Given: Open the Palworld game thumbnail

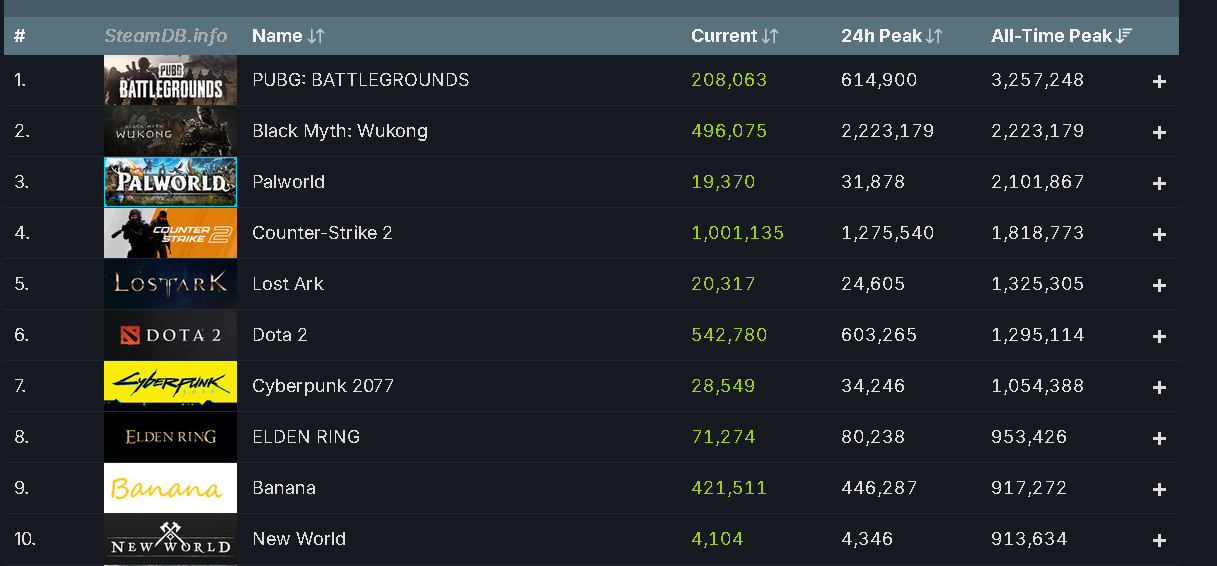Looking at the screenshot, I should click(170, 182).
